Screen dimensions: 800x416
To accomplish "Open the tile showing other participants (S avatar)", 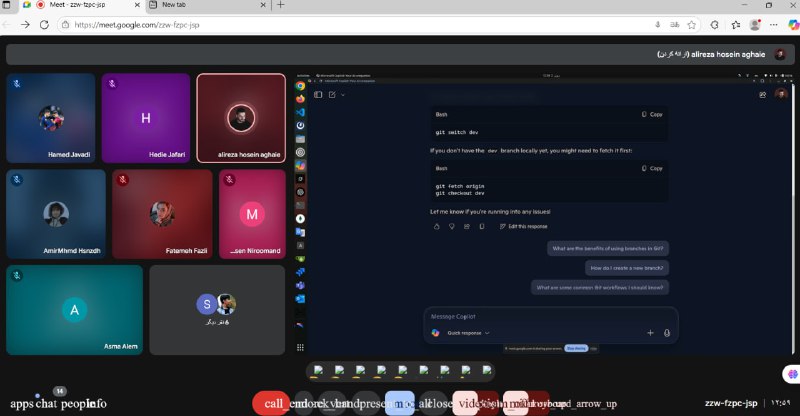I will pos(217,310).
